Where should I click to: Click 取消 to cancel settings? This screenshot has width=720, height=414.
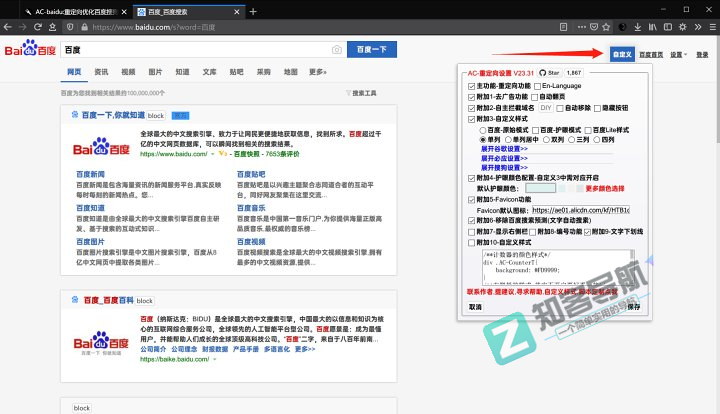475,307
